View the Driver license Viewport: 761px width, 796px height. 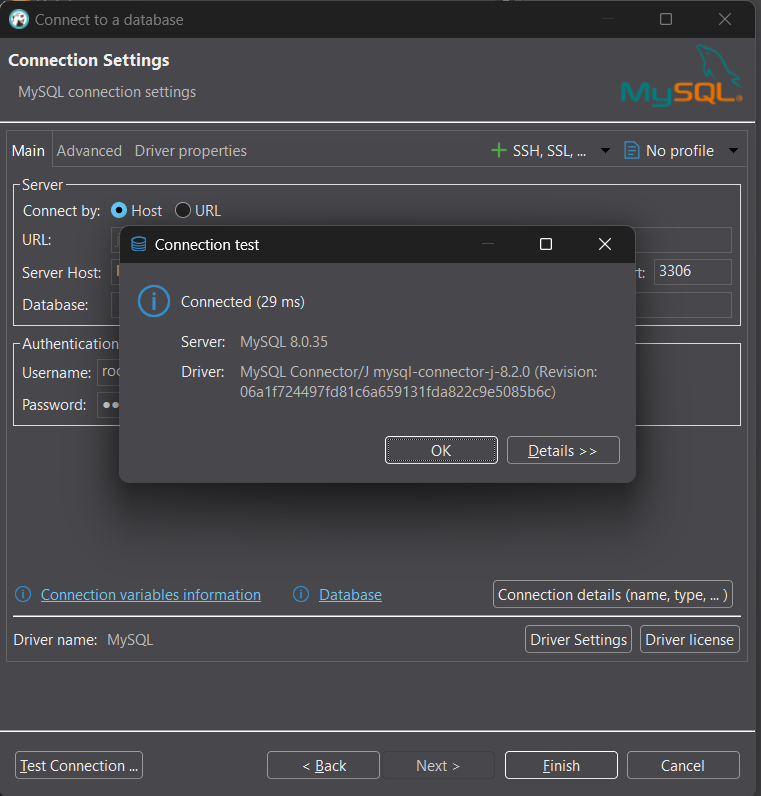coord(689,639)
